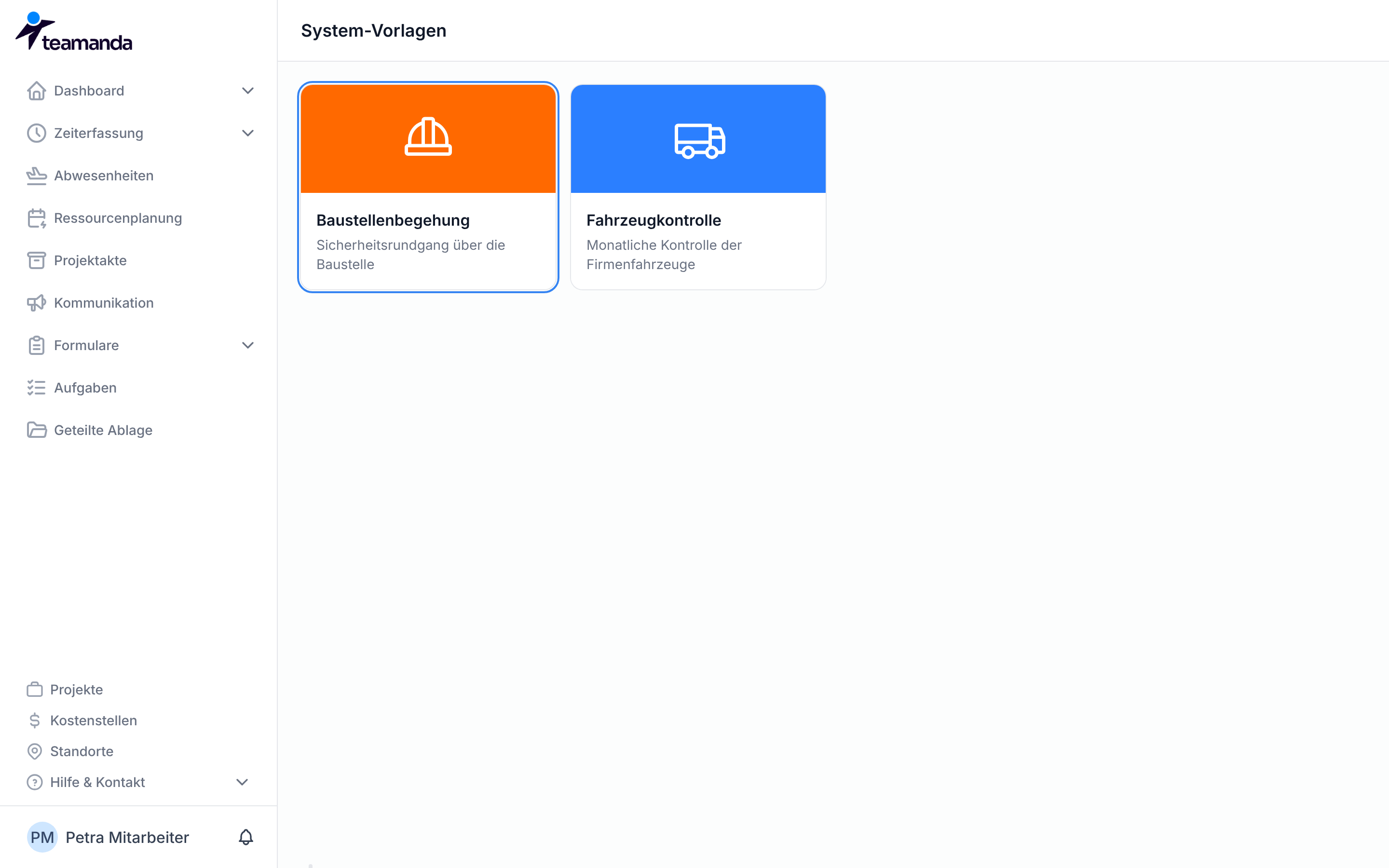Select the blue Fahrzeugkontrolle truck thumbnail
Image resolution: width=1389 pixels, height=868 pixels.
click(698, 138)
